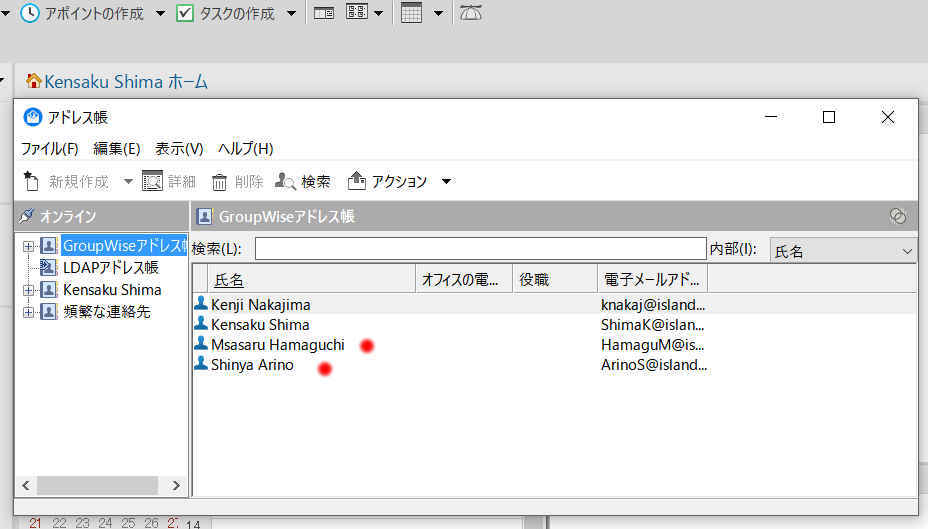
Task: Open the grid view icon dropdown arrow
Action: click(x=379, y=14)
